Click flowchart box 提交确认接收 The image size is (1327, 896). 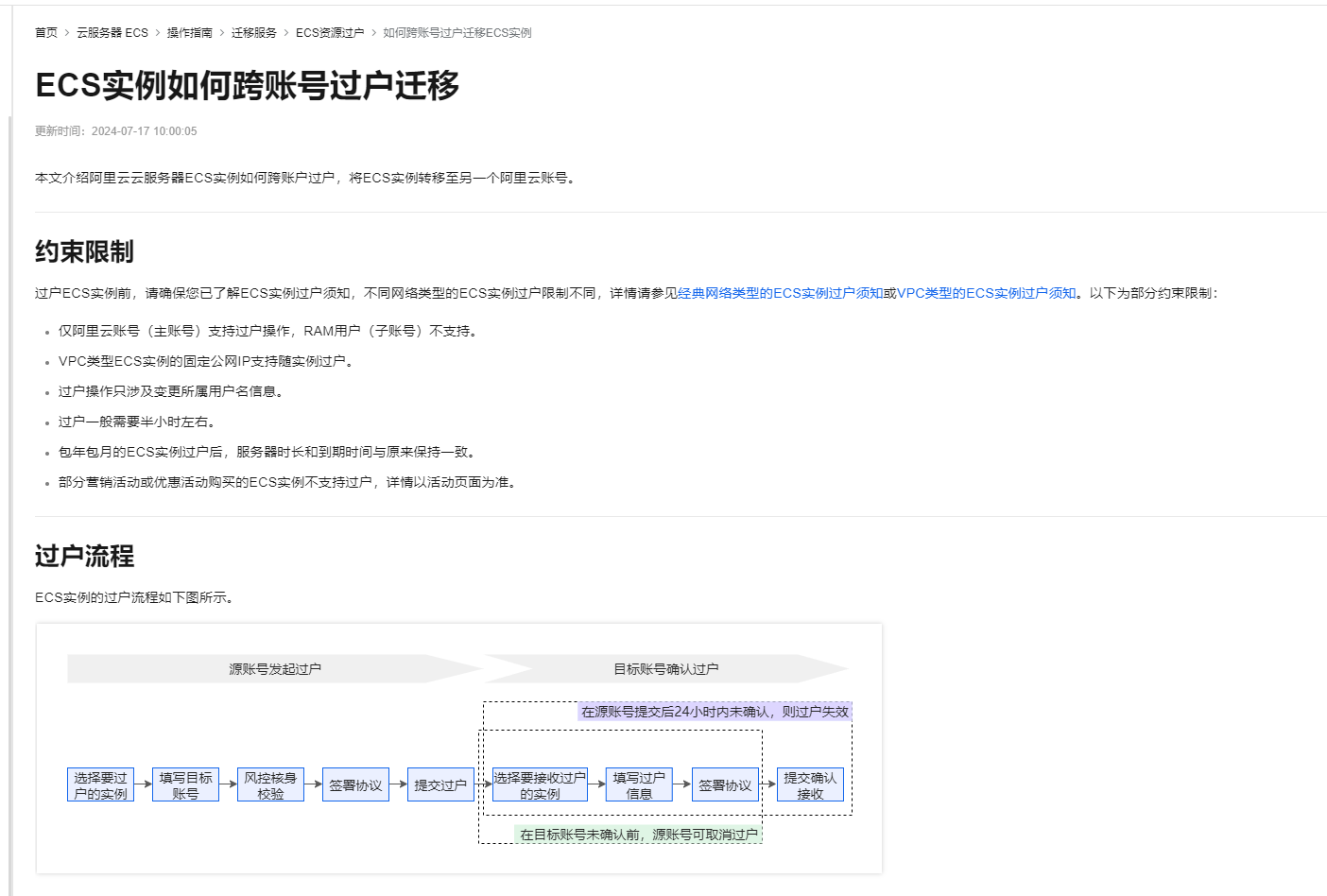pos(810,785)
